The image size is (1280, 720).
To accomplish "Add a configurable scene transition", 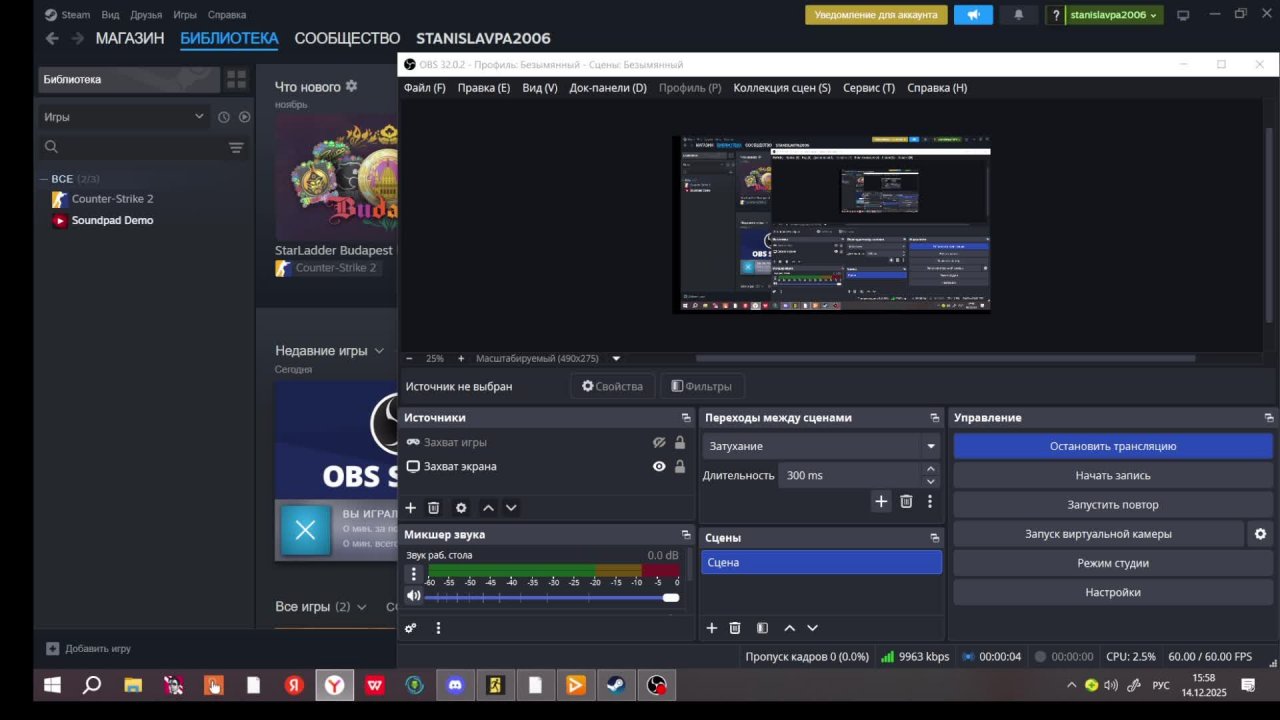I will coord(881,502).
